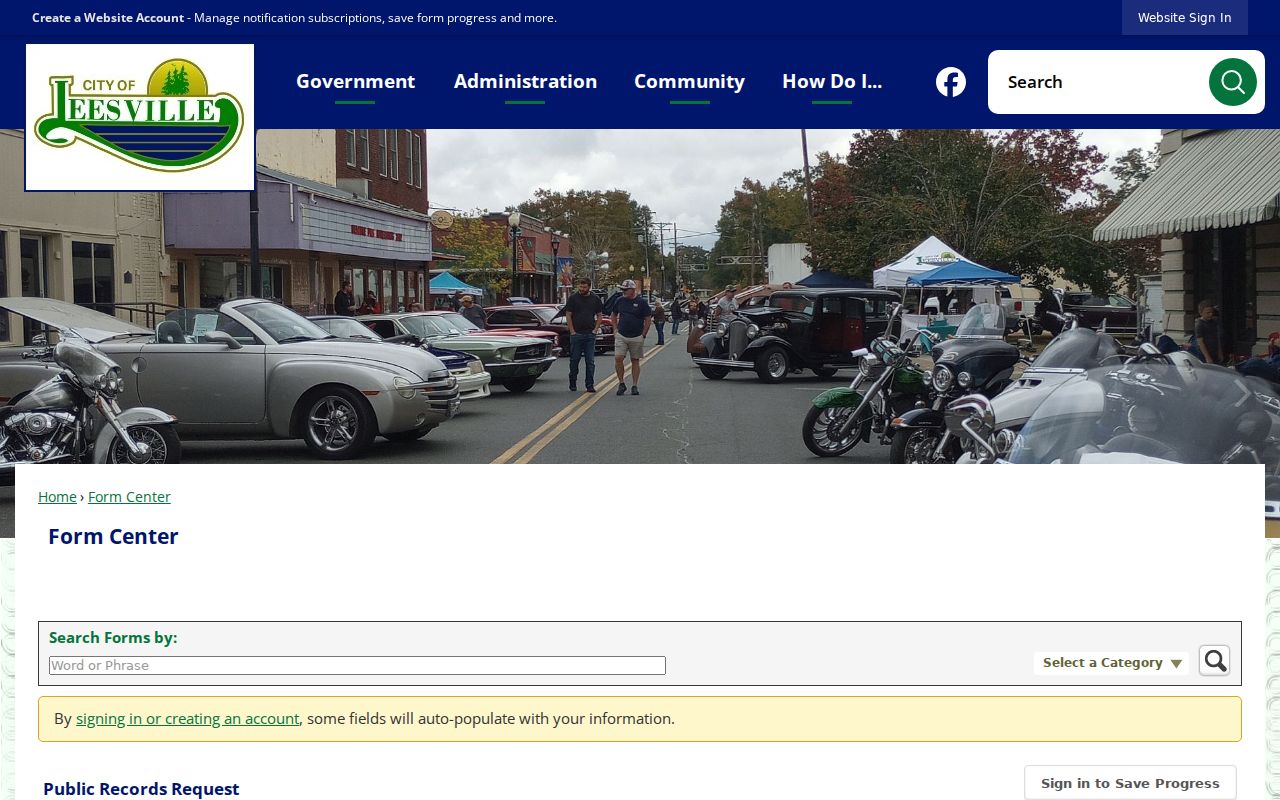Follow the Create a Website Account link

[108, 18]
